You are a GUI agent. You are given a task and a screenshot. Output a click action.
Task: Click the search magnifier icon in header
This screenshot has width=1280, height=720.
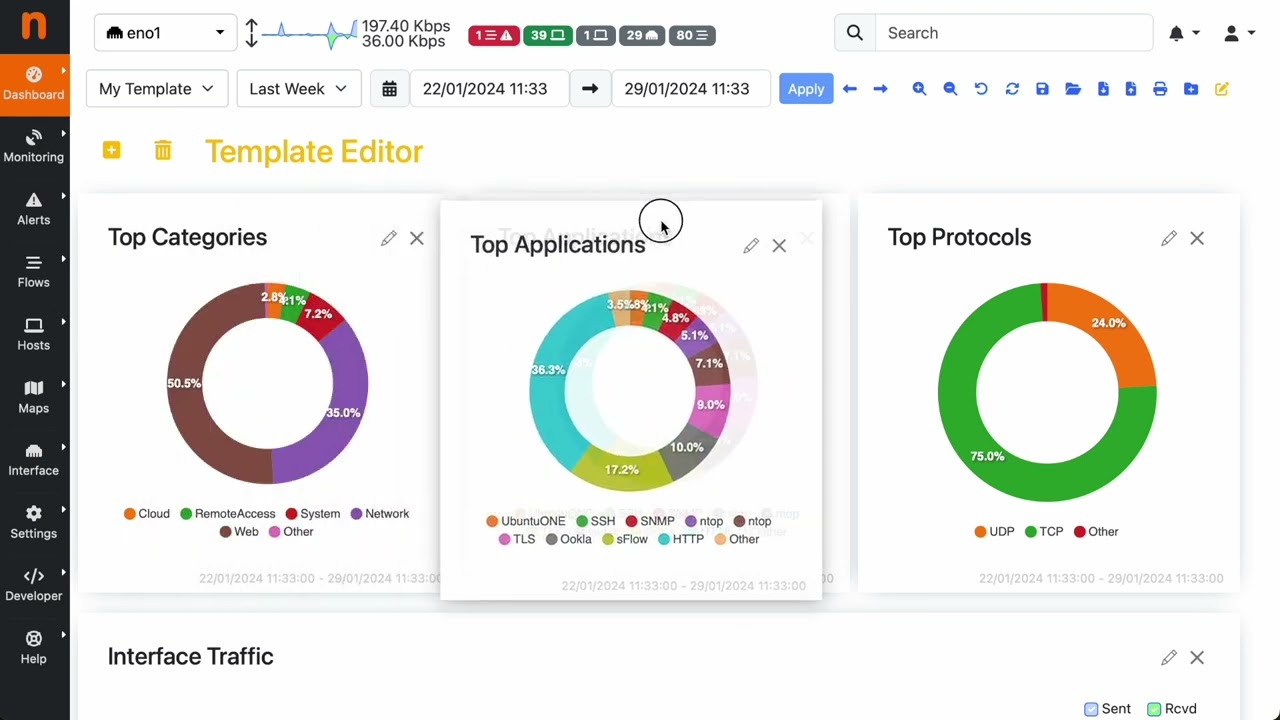point(855,33)
